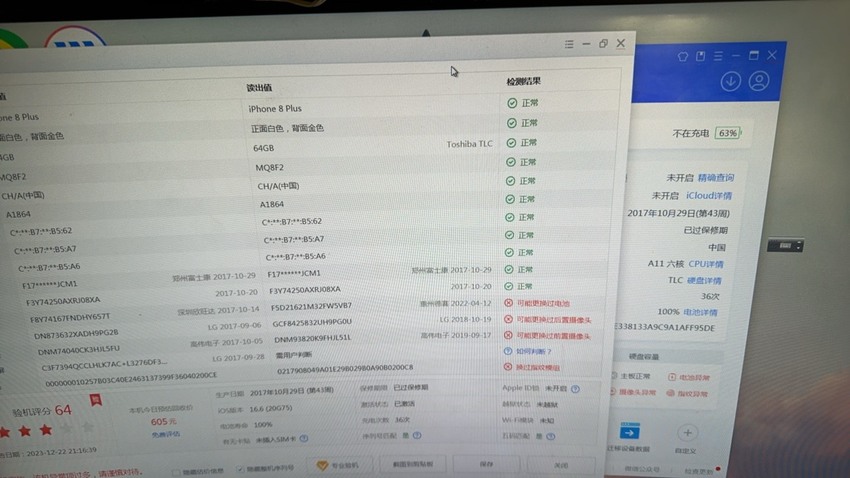Select 'Toshiba TLC' text in 64GB row

[x=469, y=144]
